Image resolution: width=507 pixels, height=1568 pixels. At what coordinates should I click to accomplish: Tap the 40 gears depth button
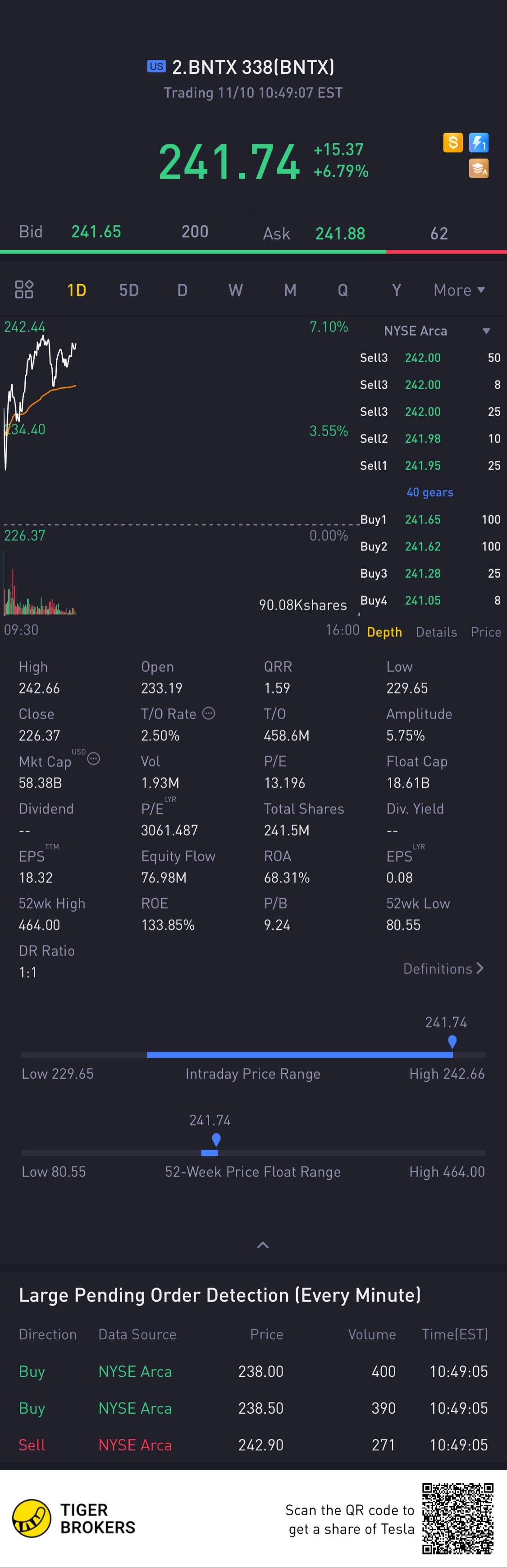(429, 492)
